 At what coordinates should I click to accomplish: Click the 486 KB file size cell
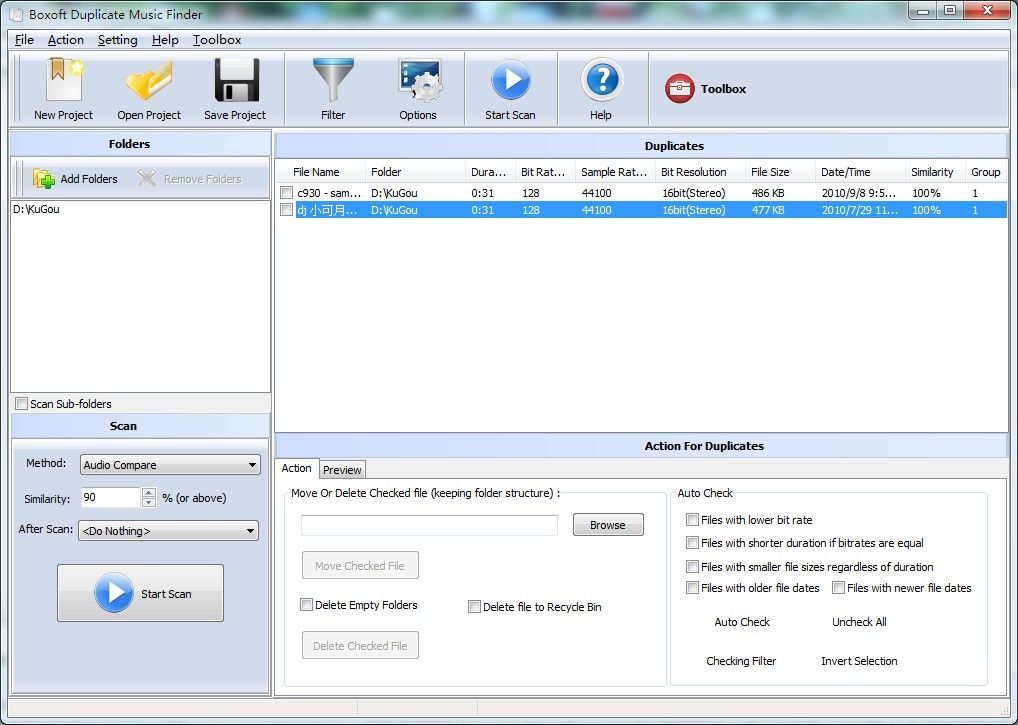(x=767, y=193)
